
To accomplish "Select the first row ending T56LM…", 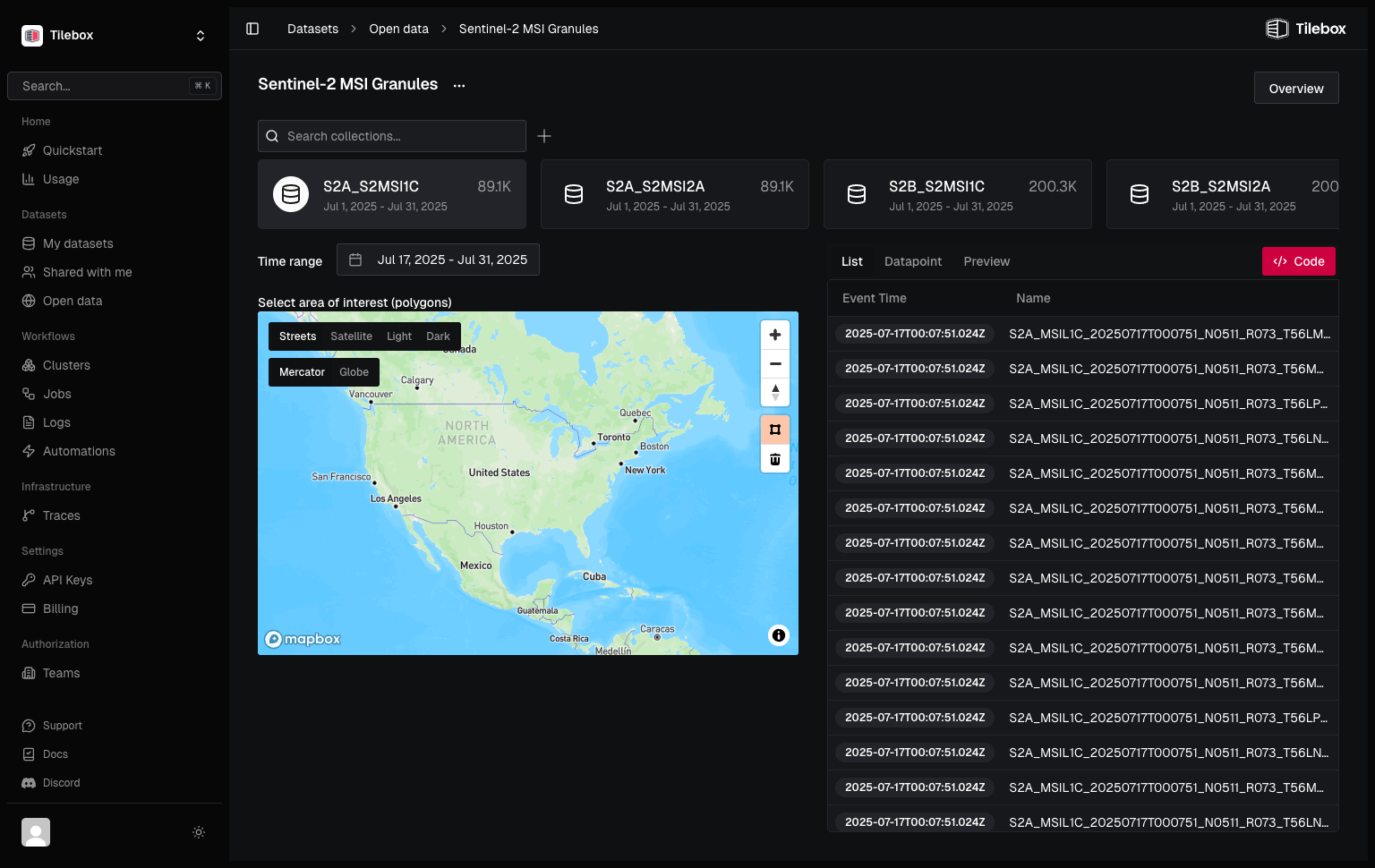I will point(1083,334).
